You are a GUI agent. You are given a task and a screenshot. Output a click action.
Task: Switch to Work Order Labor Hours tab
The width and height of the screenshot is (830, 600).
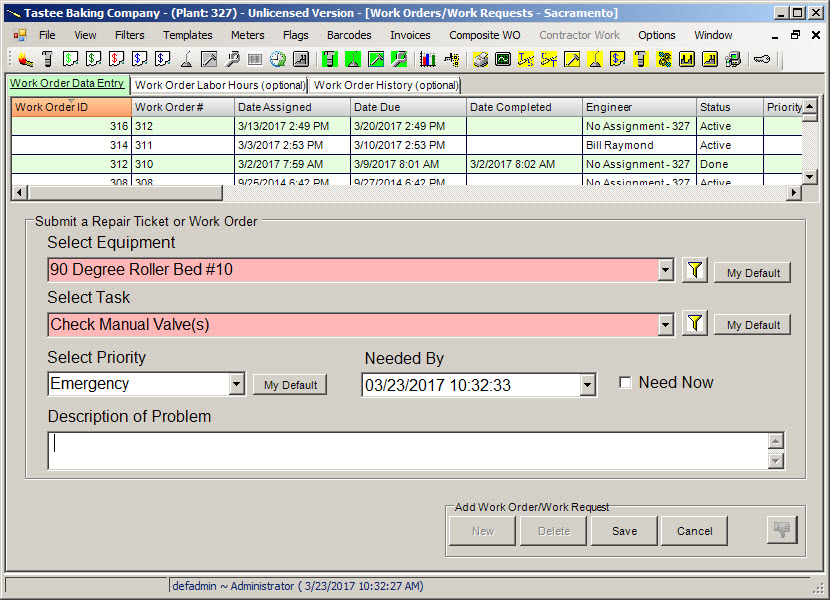point(220,85)
